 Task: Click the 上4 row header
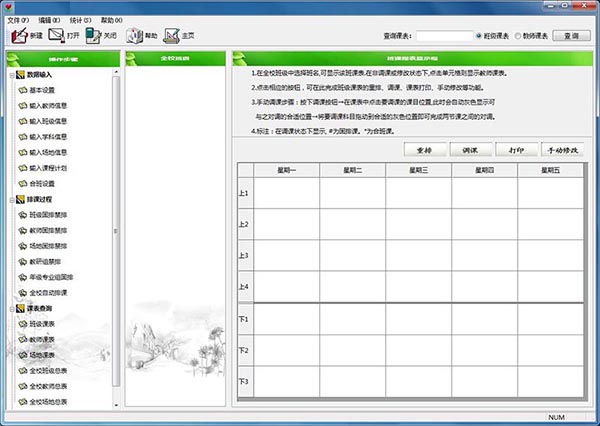[x=245, y=286]
